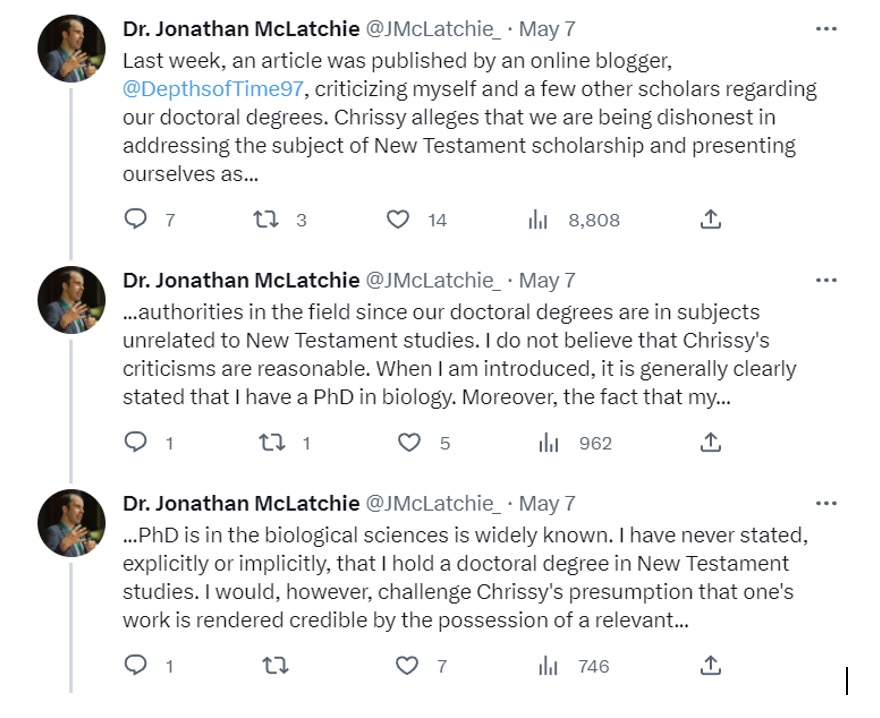Like the third tweet with 7 likes
Viewport: 880px width, 718px height.
click(407, 665)
